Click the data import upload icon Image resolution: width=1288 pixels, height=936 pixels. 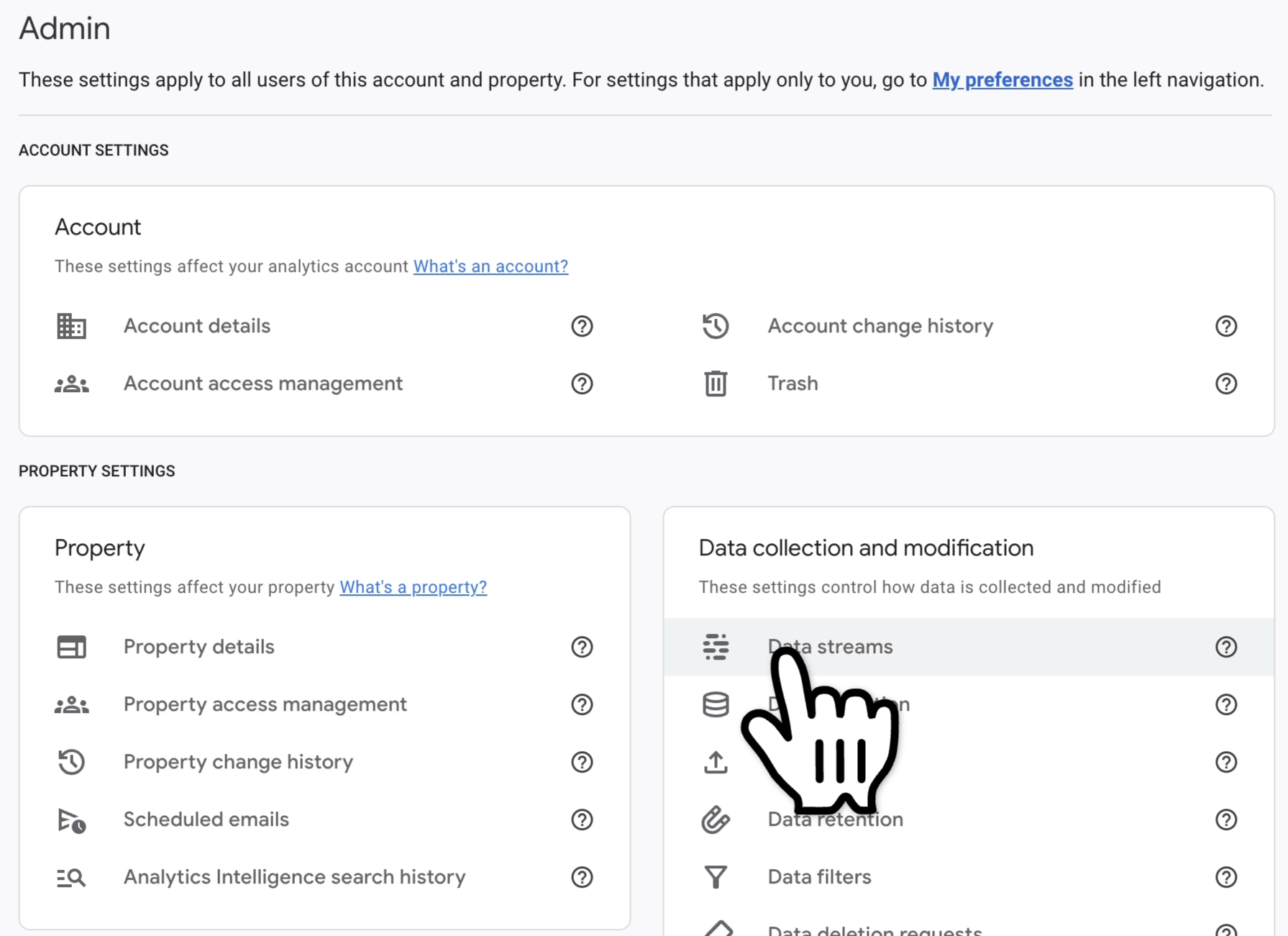(715, 762)
